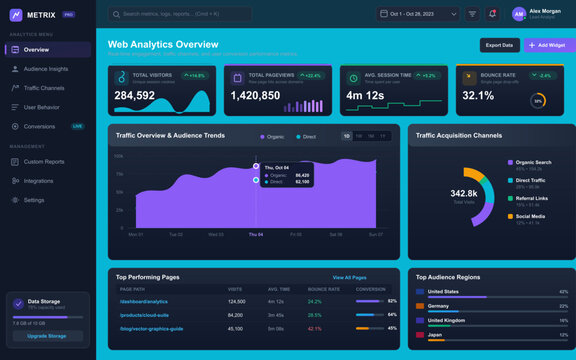Click the Custom Reports icon
This screenshot has width=576, height=360.
pyautogui.click(x=15, y=162)
